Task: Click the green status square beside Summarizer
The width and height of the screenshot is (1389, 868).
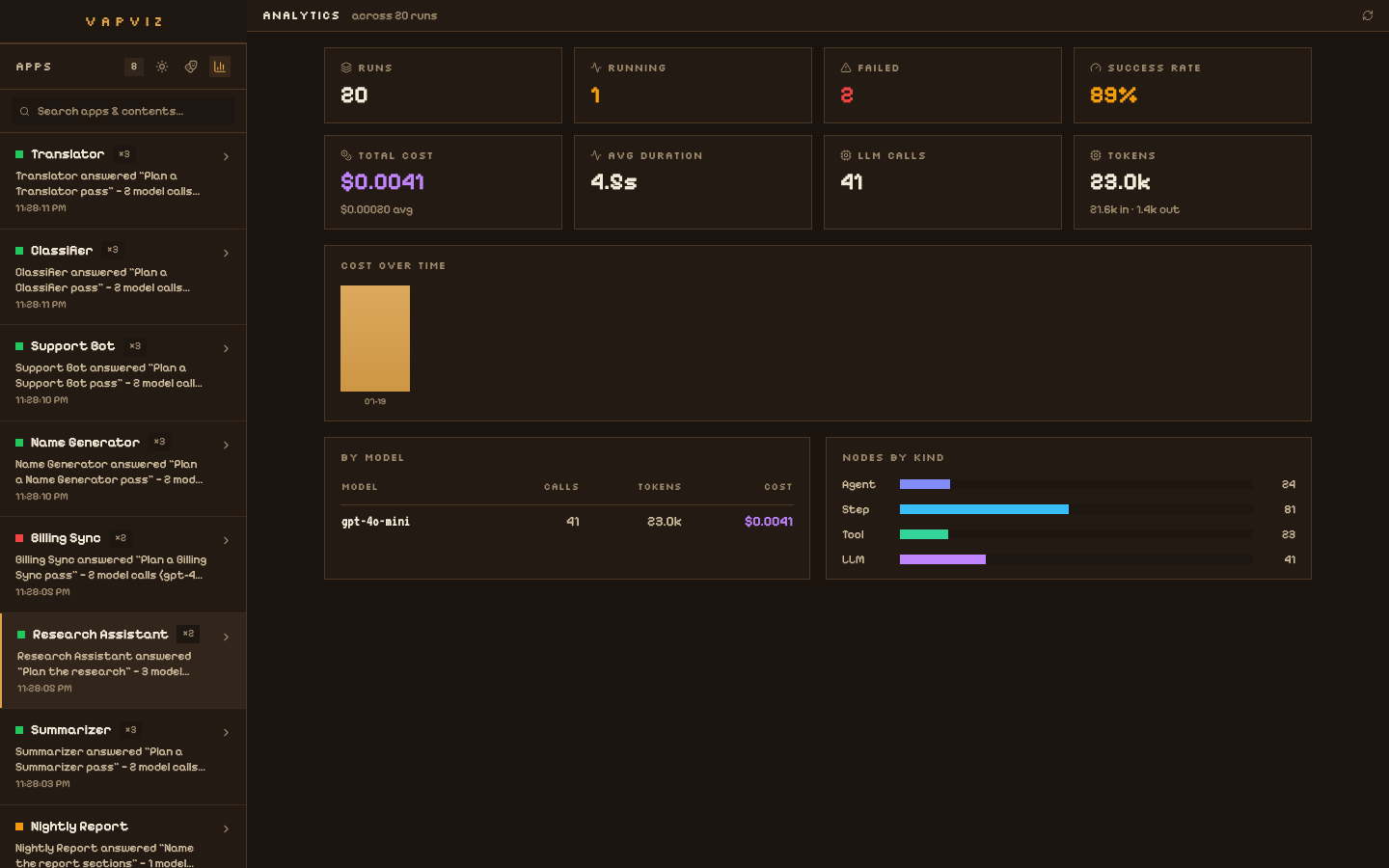Action: (19, 730)
